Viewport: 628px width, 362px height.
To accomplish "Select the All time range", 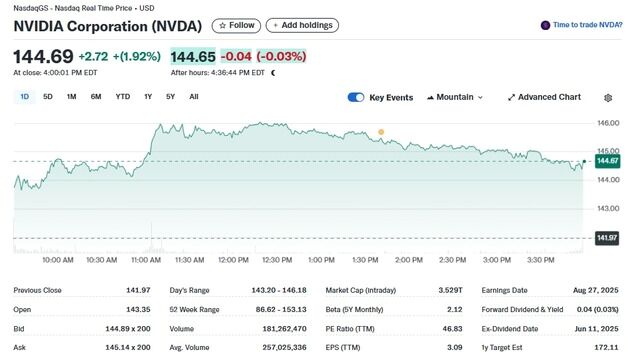I will tap(194, 97).
